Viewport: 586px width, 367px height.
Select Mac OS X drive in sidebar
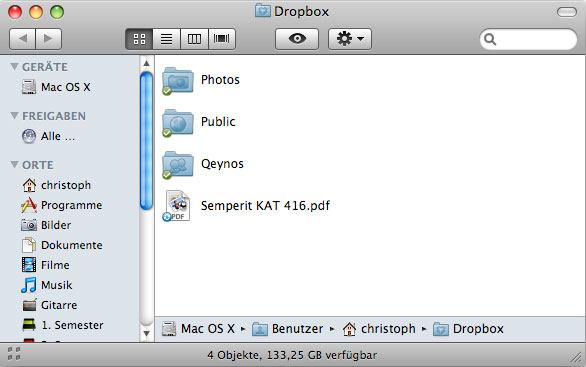pos(56,87)
